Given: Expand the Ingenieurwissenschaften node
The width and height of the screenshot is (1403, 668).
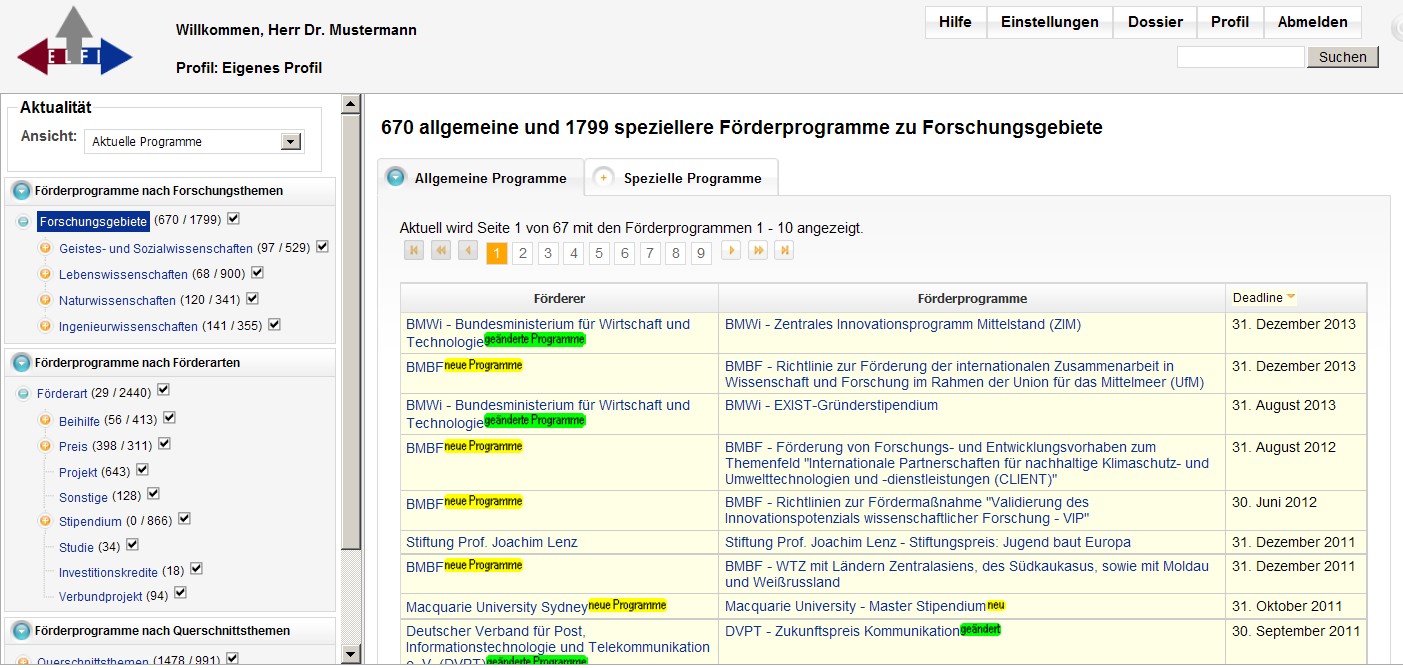Looking at the screenshot, I should pyautogui.click(x=45, y=326).
